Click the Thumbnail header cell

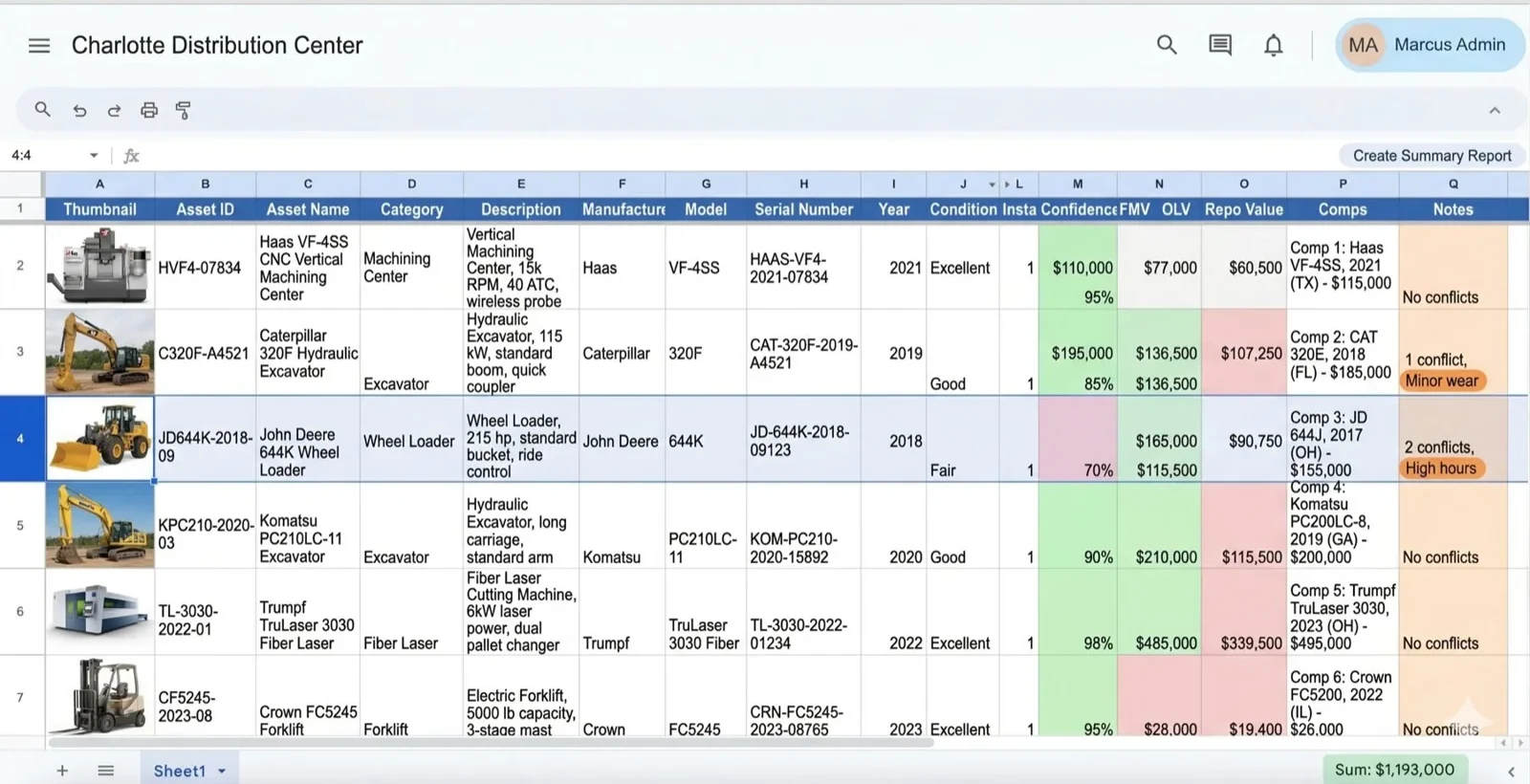tap(99, 209)
